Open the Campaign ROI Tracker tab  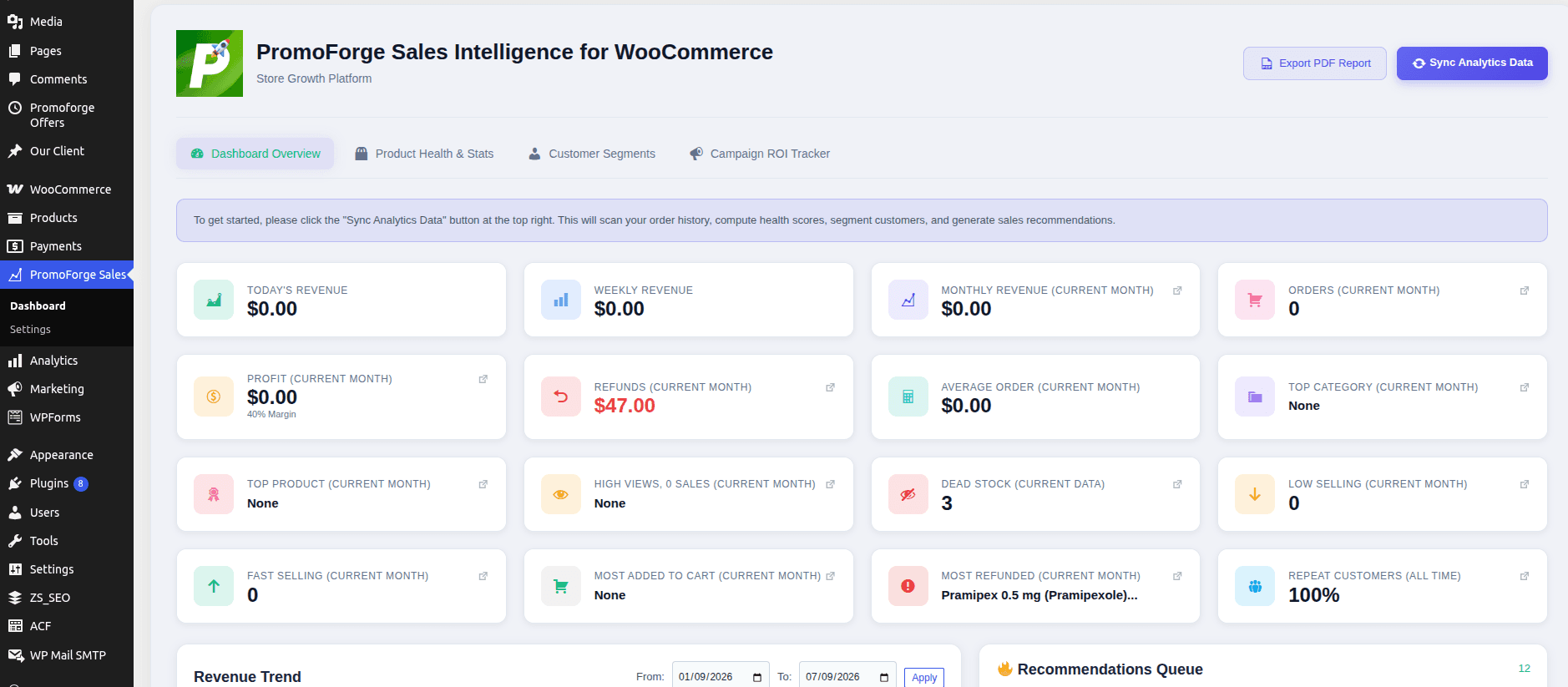click(760, 154)
